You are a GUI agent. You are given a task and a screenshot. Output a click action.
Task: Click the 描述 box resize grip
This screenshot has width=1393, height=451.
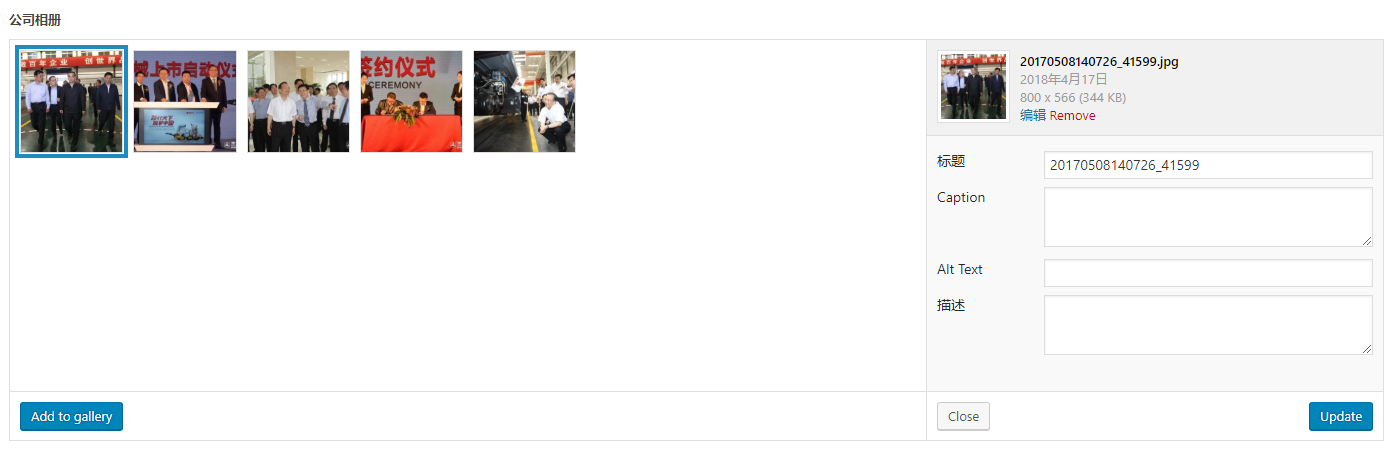pyautogui.click(x=1366, y=348)
